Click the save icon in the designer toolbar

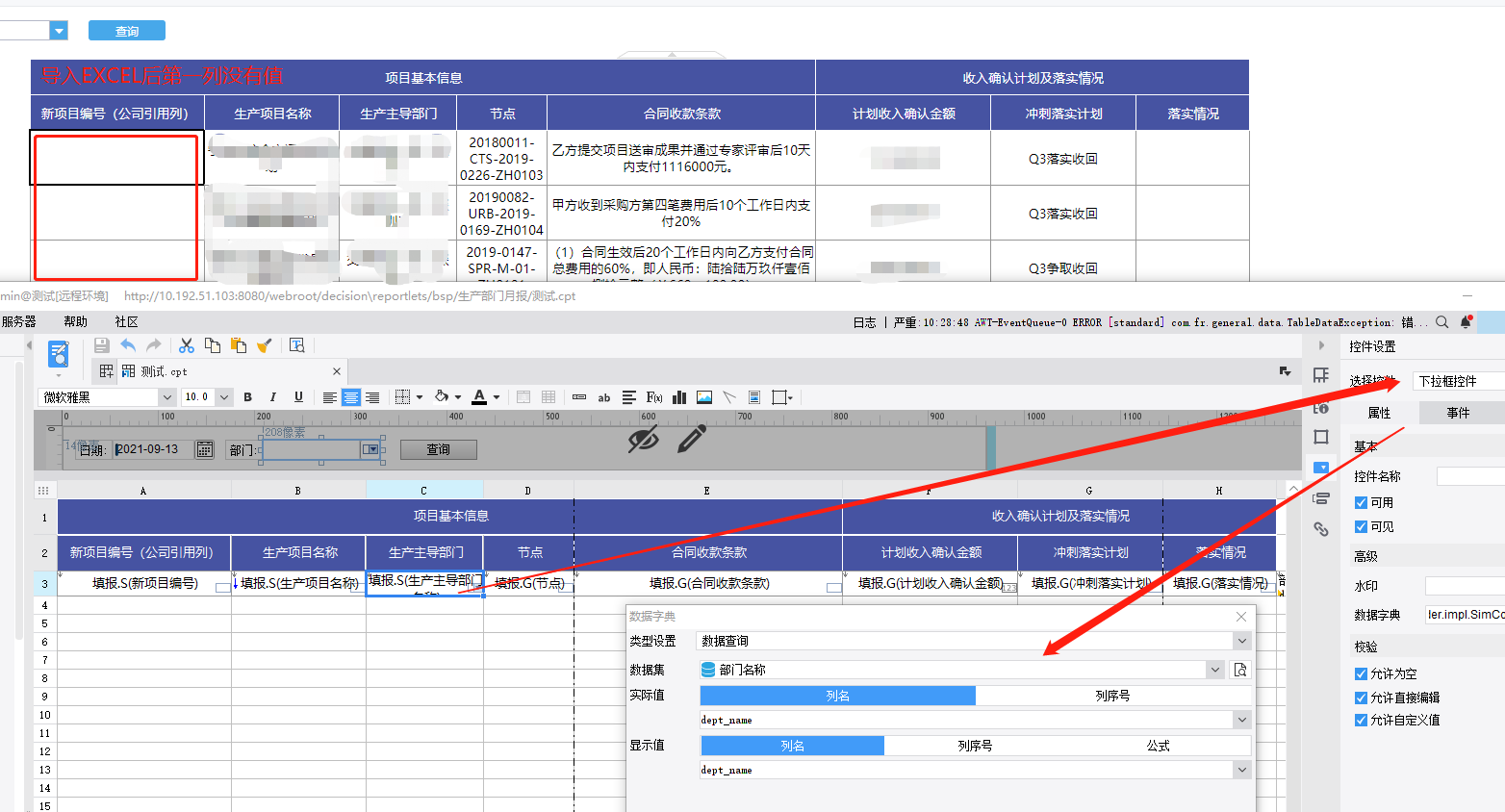click(101, 345)
